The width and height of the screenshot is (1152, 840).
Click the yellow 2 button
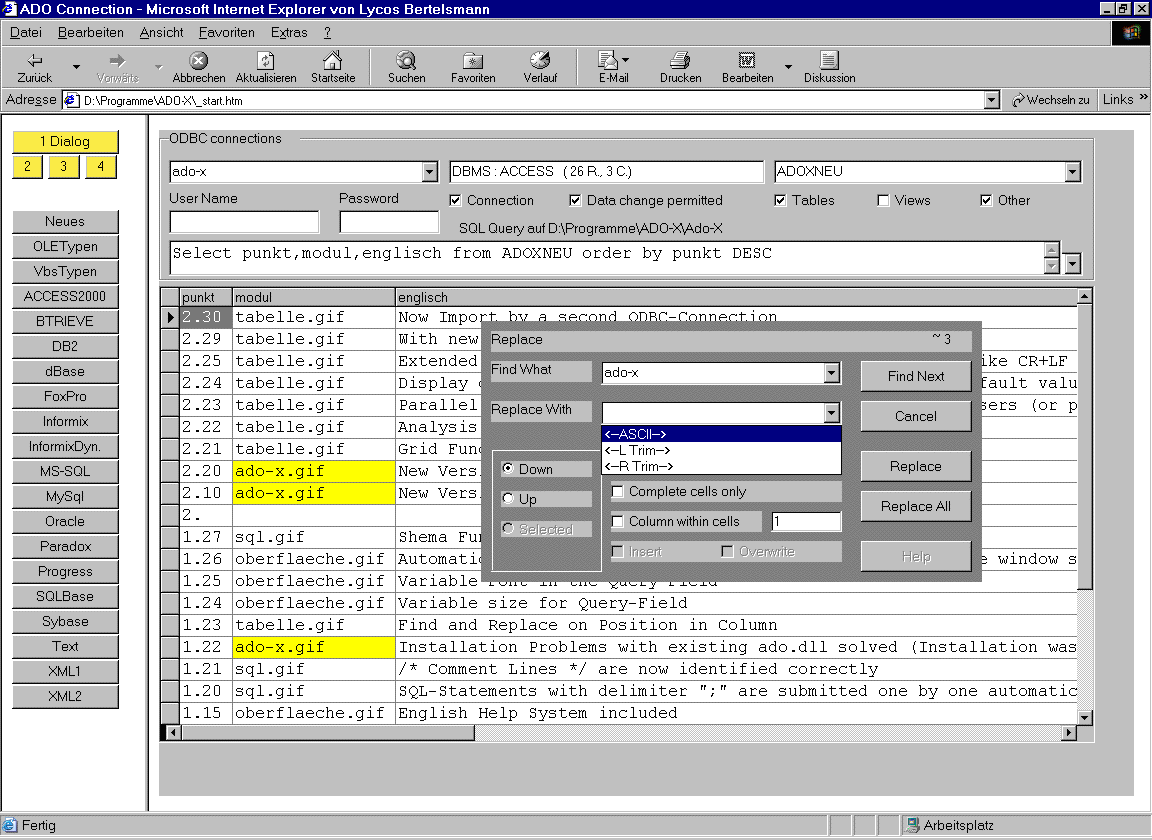(27, 167)
